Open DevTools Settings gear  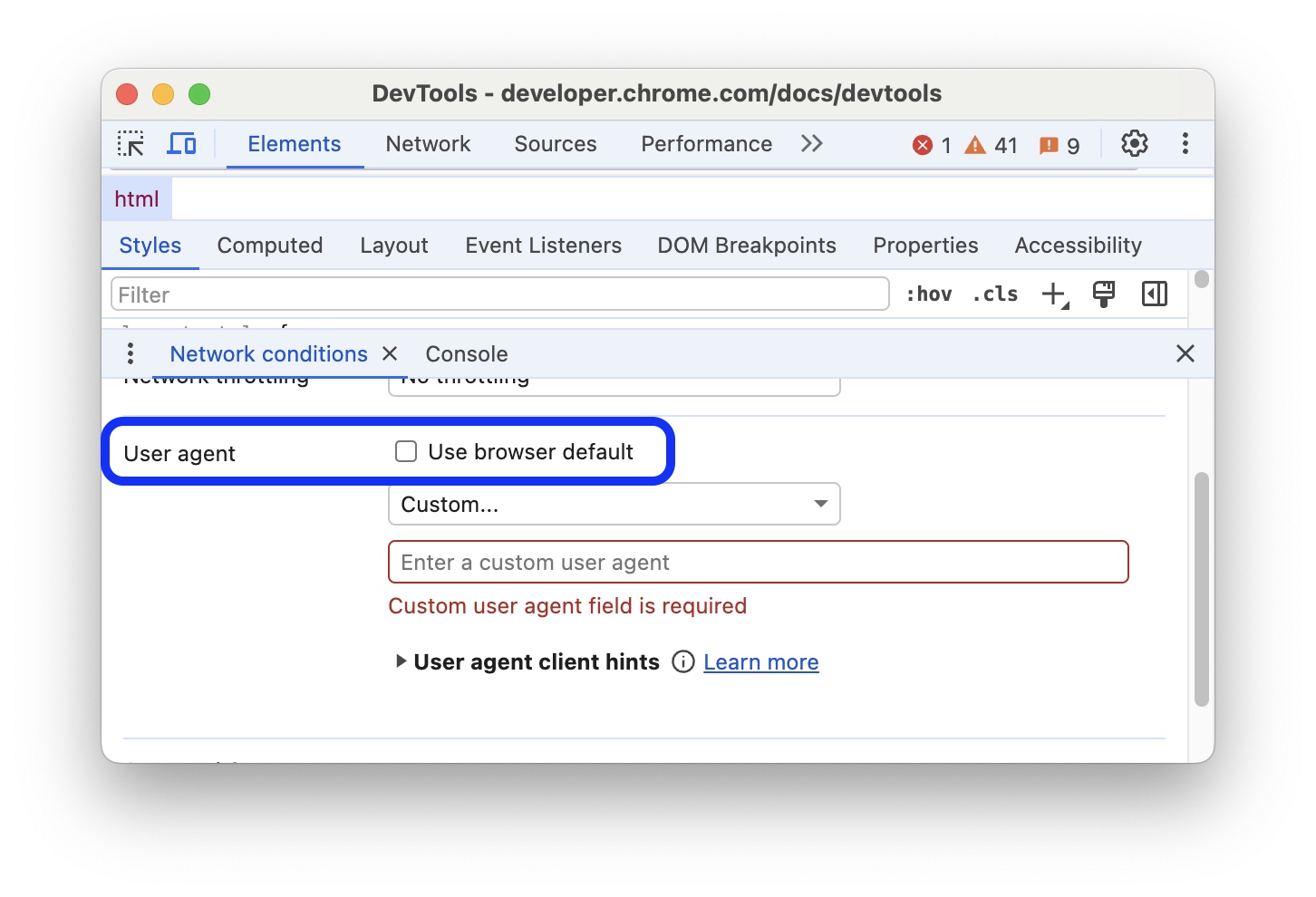[1134, 143]
